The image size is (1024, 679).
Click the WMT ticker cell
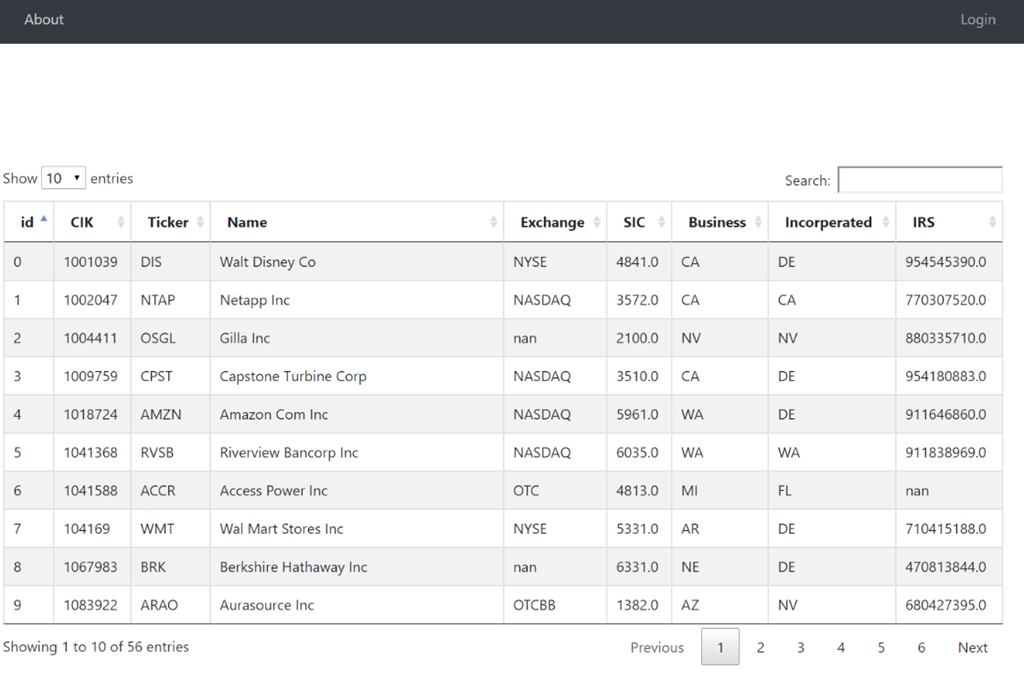[170, 528]
